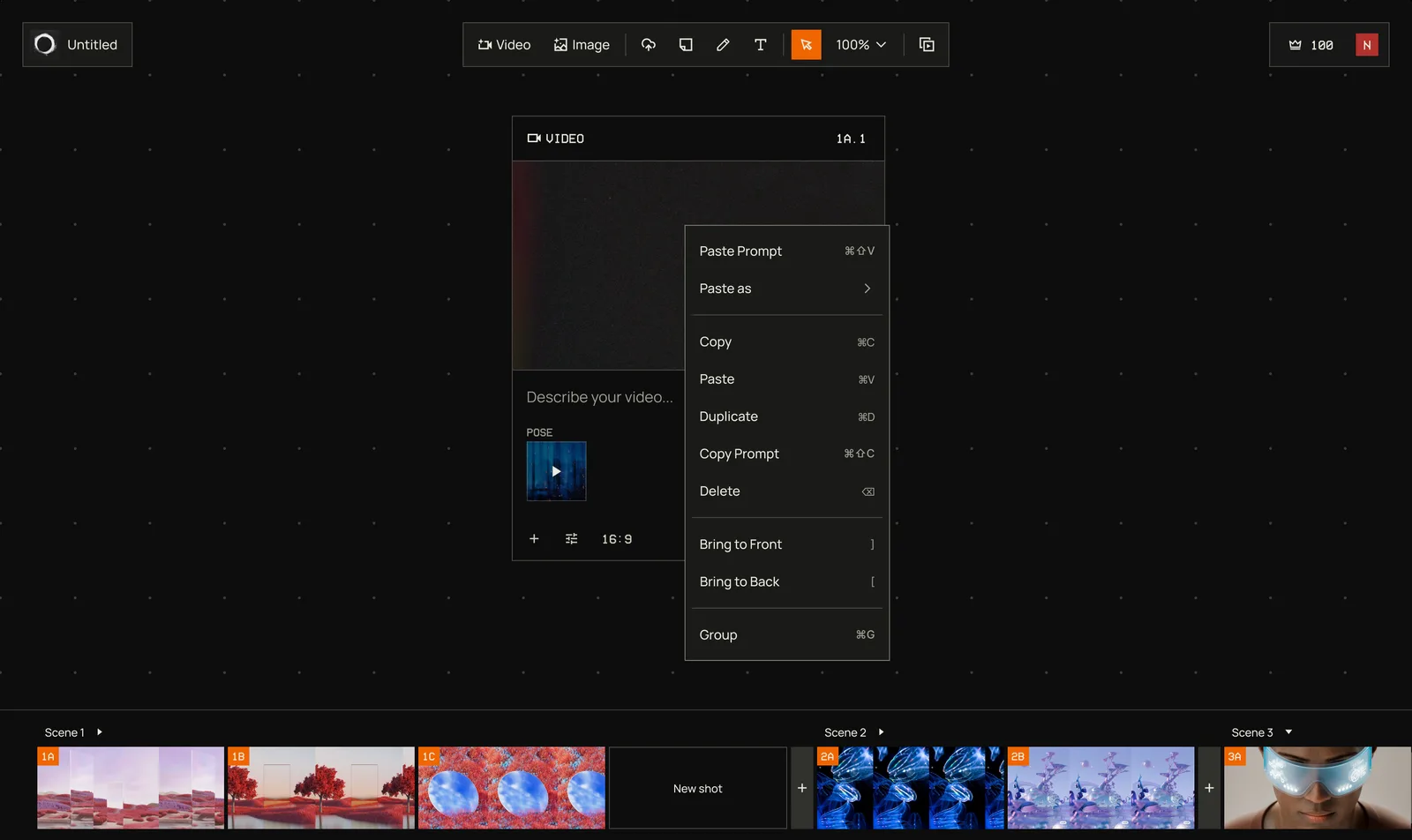Change the 16:9 aspect ratio

click(617, 539)
